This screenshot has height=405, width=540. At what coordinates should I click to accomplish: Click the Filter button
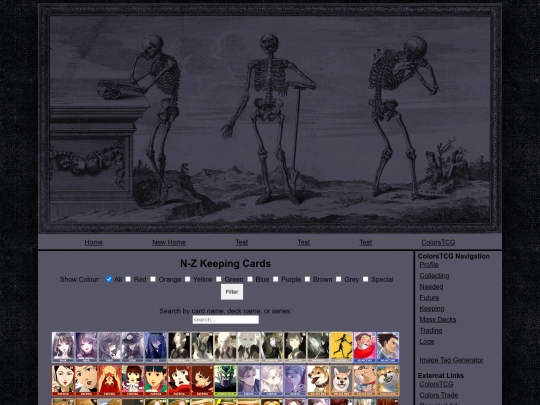[232, 292]
